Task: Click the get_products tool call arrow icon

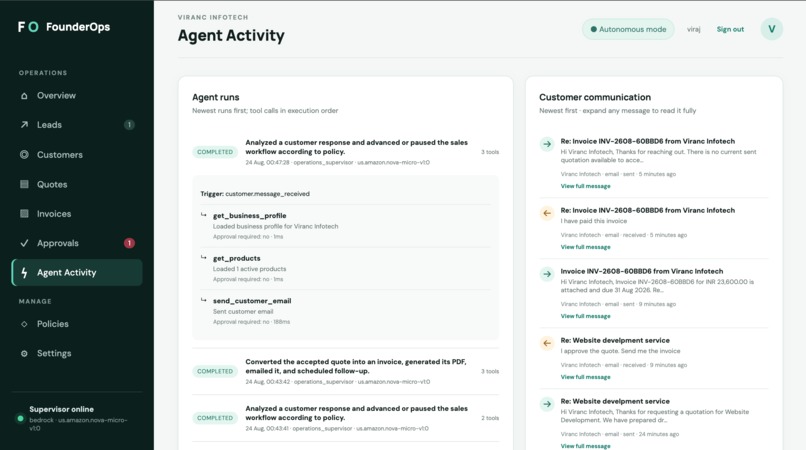Action: tap(204, 257)
